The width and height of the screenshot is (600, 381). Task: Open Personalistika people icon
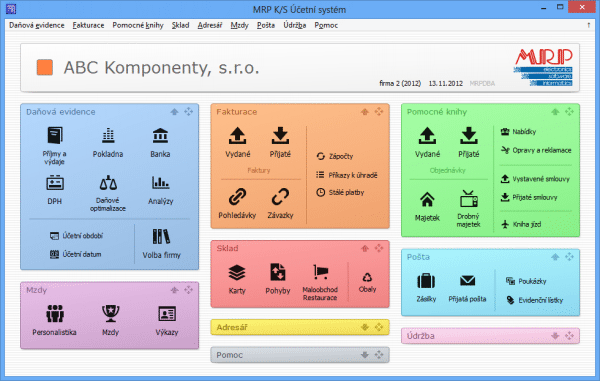point(55,314)
